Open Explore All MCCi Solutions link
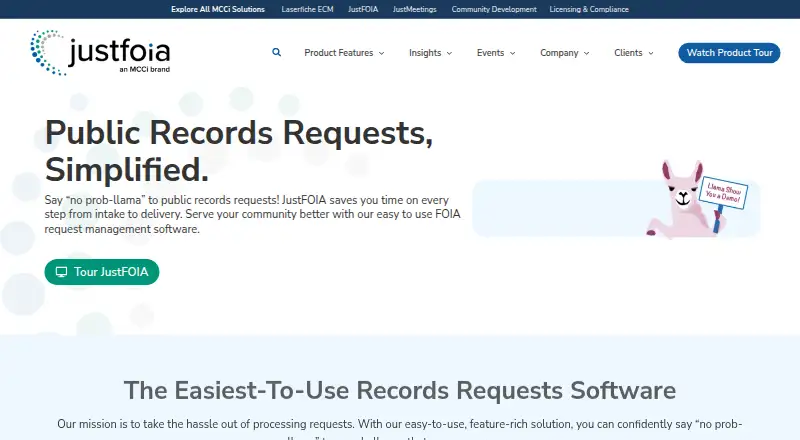Image resolution: width=800 pixels, height=440 pixels. pos(218,9)
